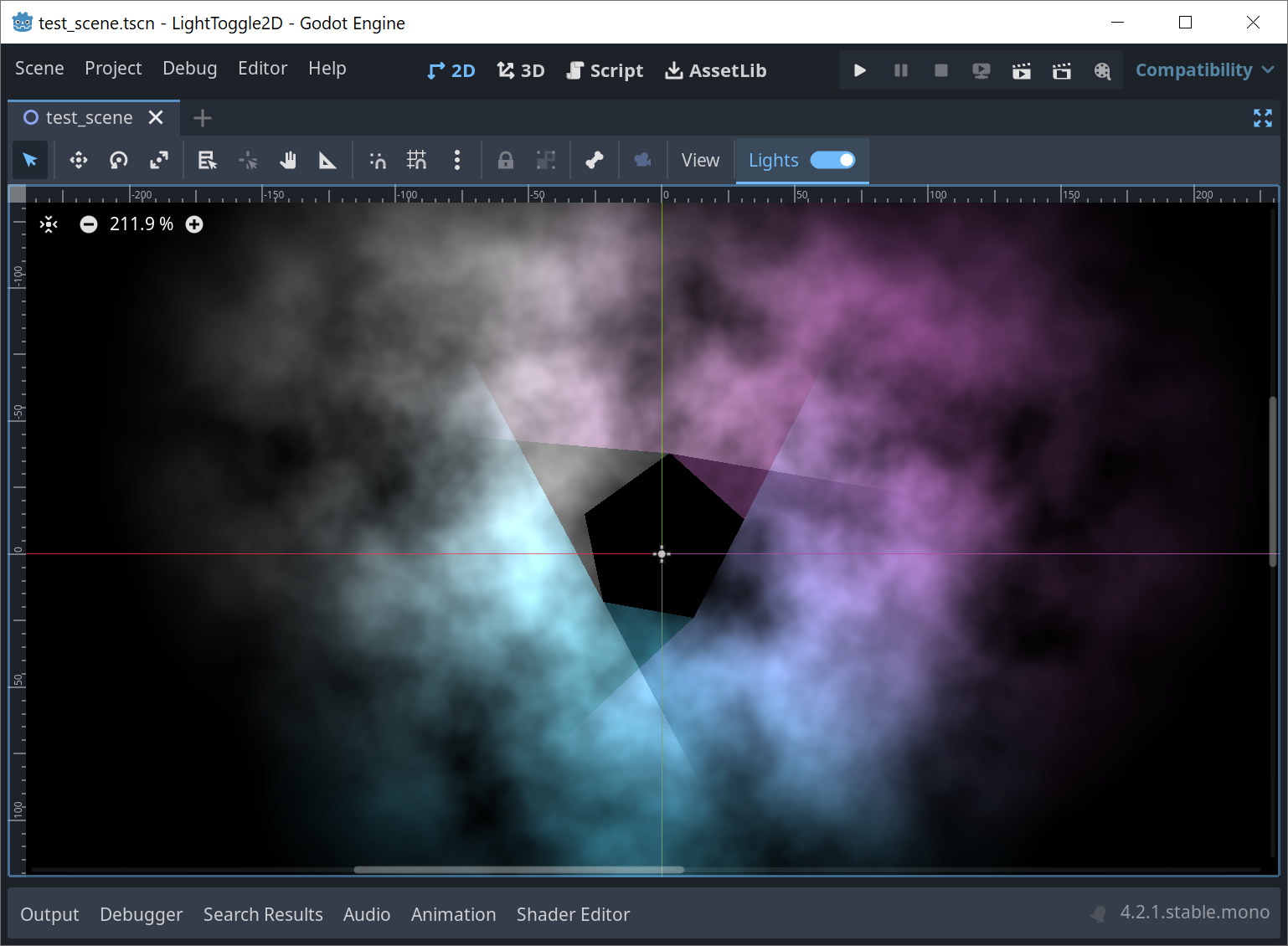The image size is (1288, 946).
Task: Open the View menu in viewport toolbar
Action: 700,160
